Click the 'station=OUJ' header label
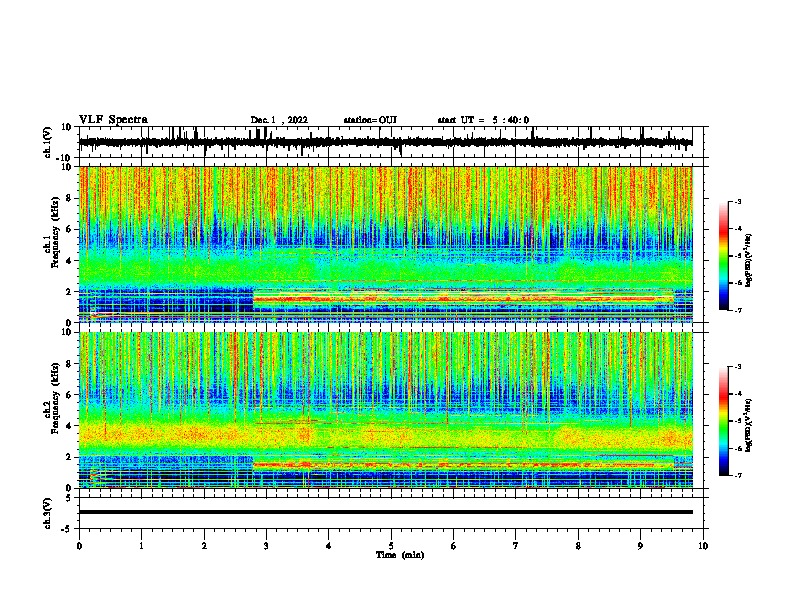Image resolution: width=792 pixels, height=612 pixels. (x=370, y=120)
